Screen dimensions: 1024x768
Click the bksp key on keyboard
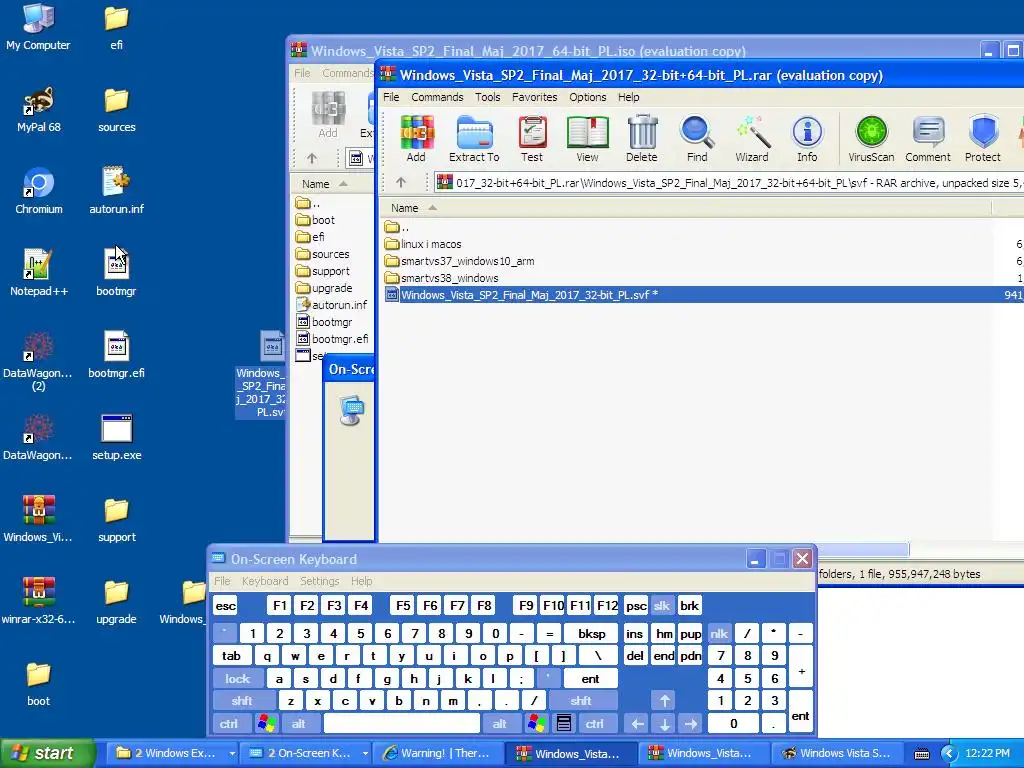click(592, 633)
